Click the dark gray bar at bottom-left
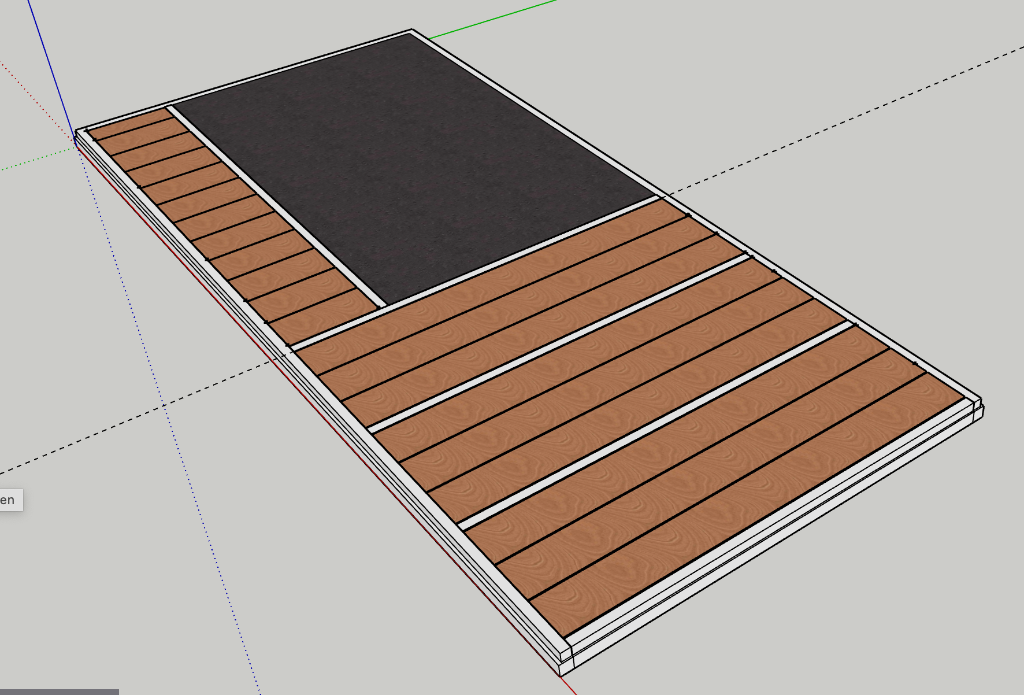 coord(58,691)
